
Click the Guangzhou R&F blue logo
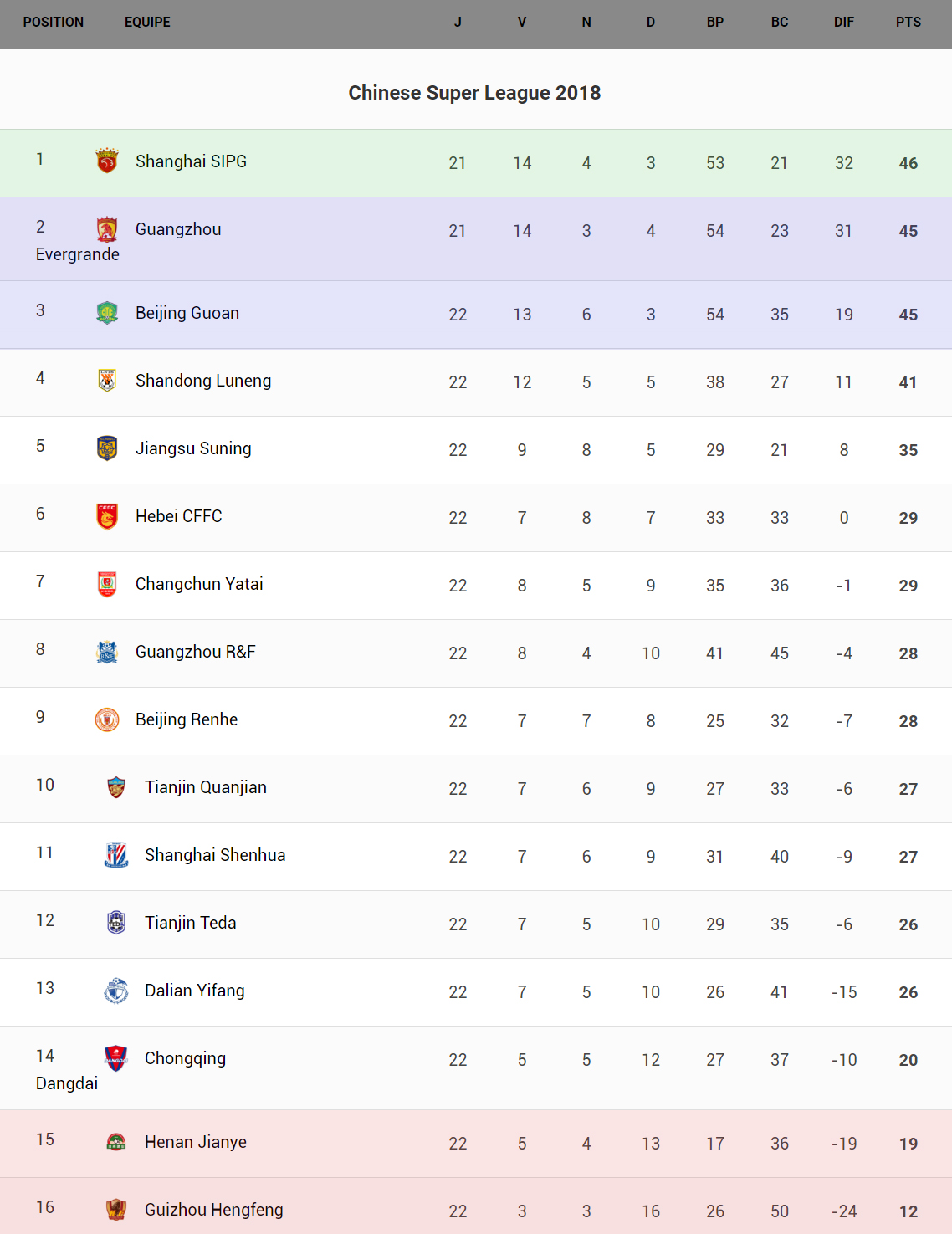(x=107, y=652)
